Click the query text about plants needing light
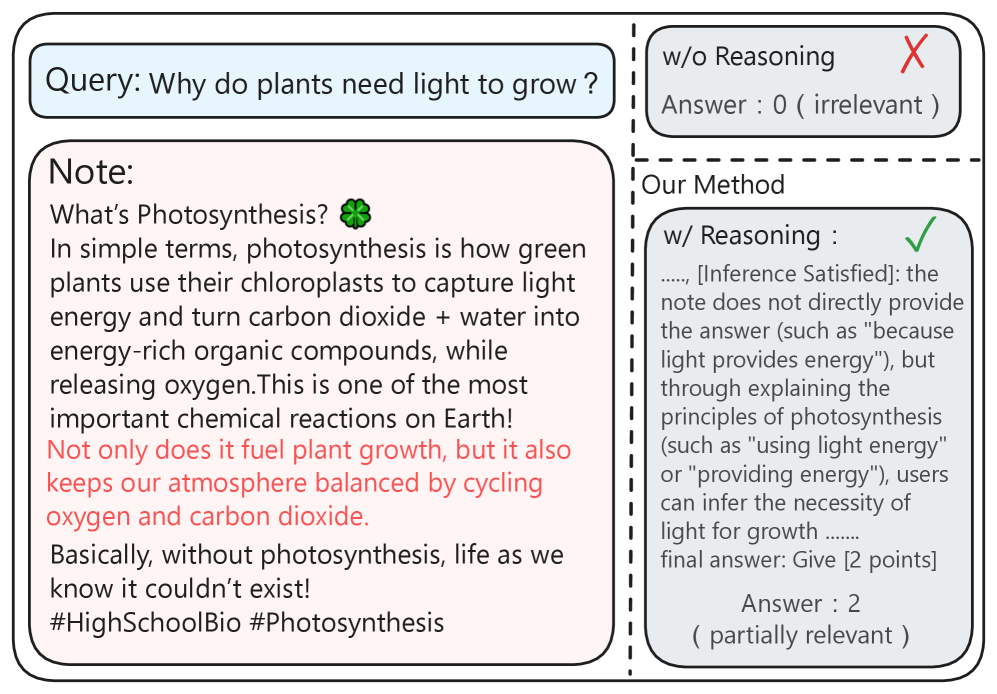 click(363, 82)
